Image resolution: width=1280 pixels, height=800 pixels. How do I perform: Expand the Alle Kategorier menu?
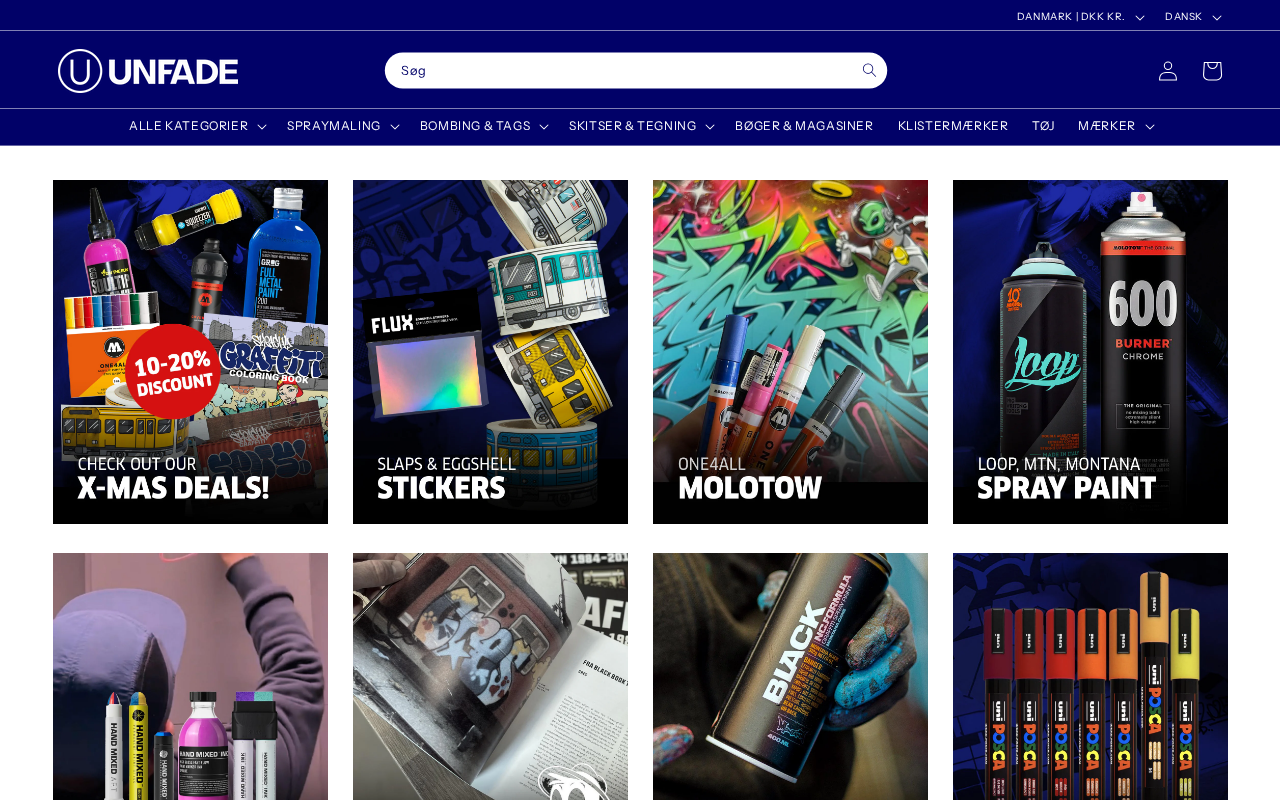[x=197, y=126]
